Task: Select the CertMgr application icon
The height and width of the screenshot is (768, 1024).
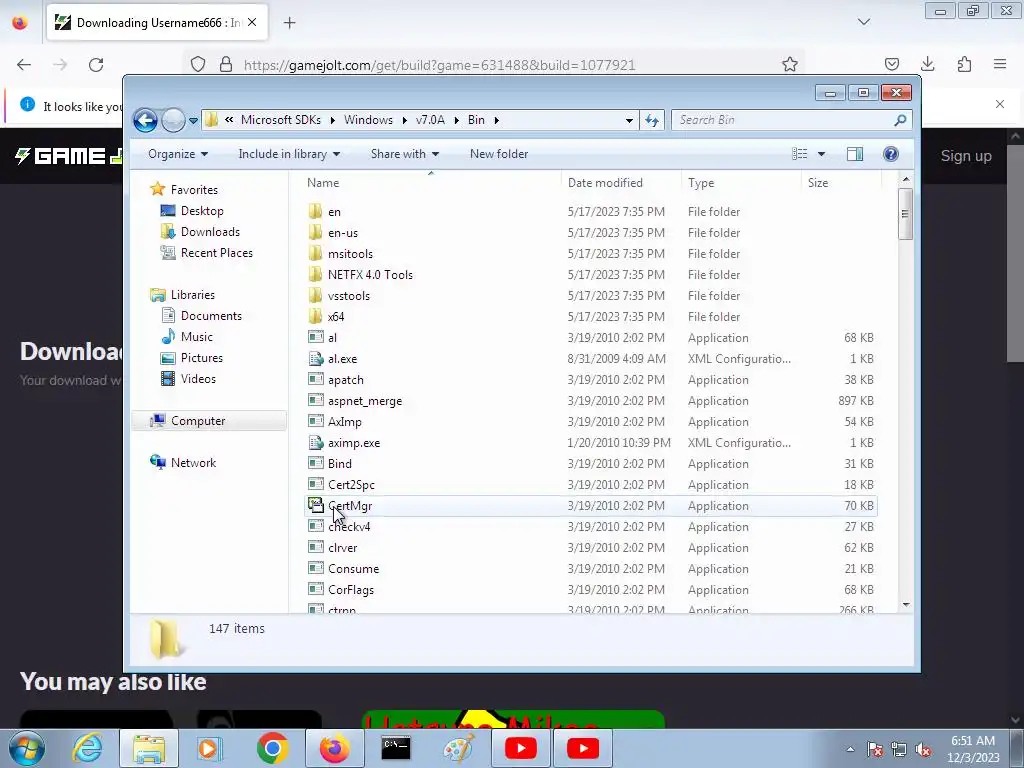Action: tap(315, 505)
